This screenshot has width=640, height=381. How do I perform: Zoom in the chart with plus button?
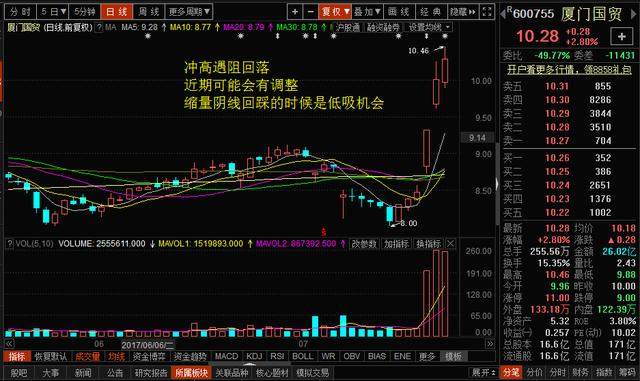point(295,11)
